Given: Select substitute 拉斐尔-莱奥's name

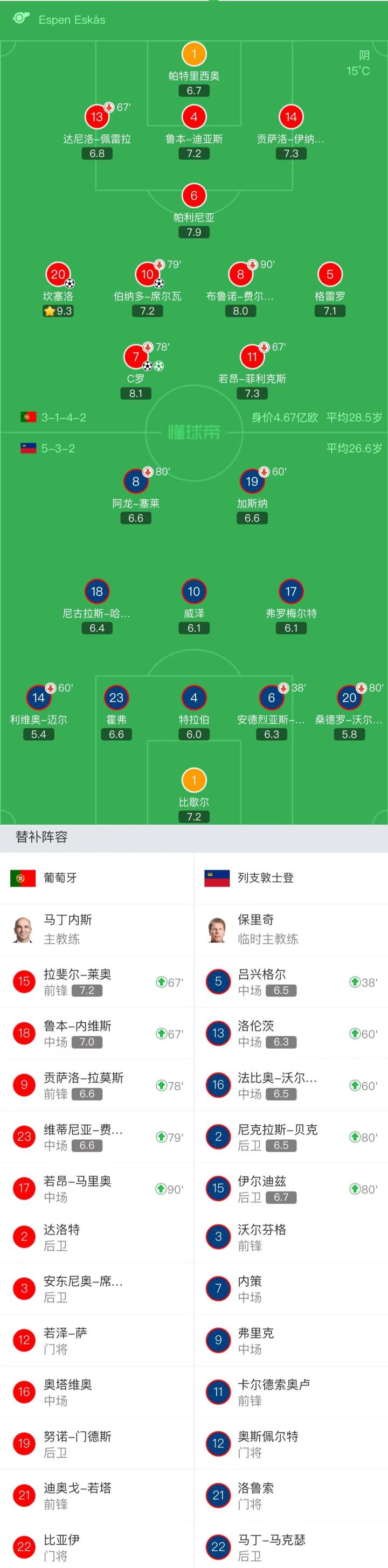Looking at the screenshot, I should point(78,974).
